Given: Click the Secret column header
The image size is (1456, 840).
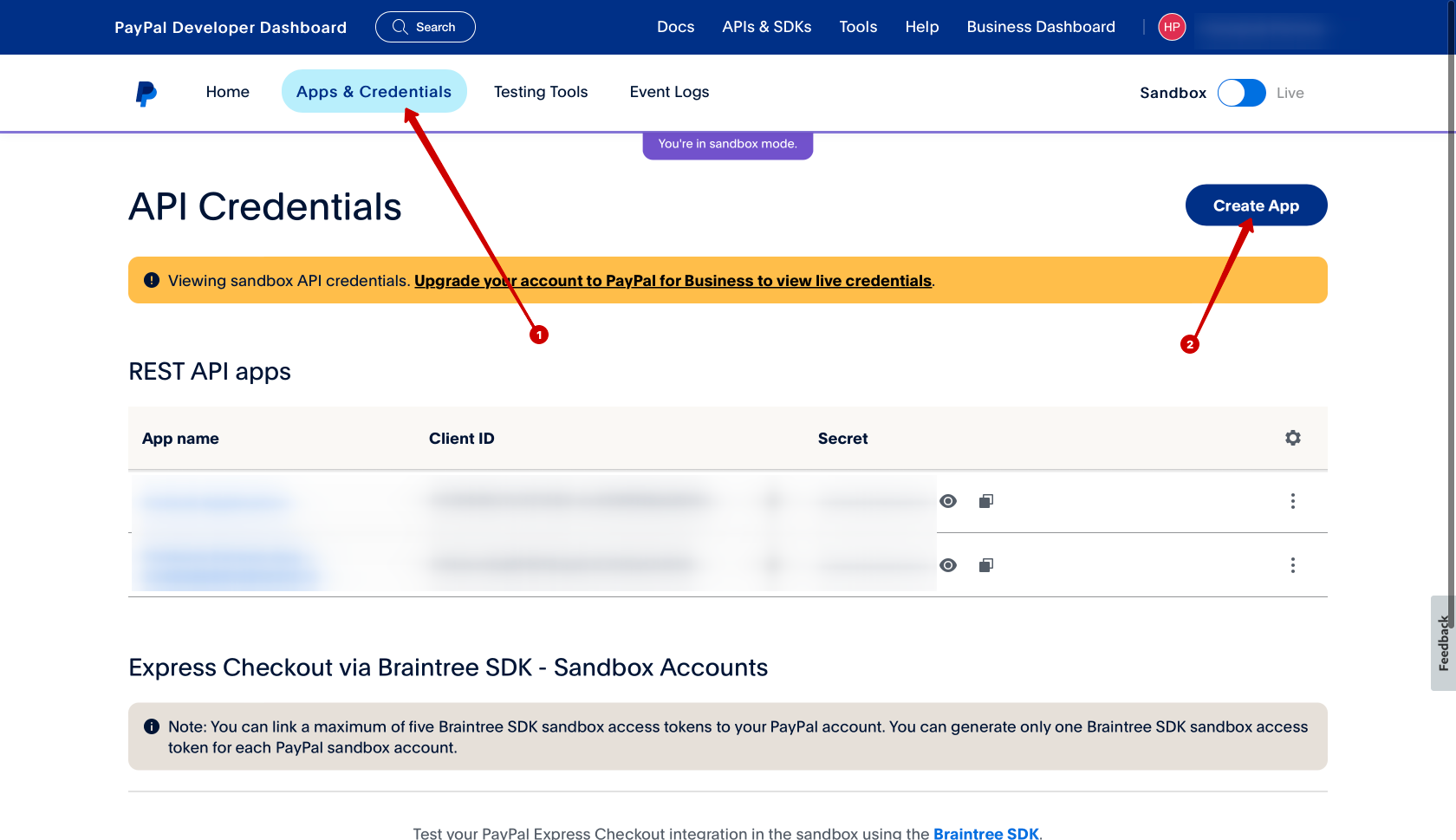Looking at the screenshot, I should point(843,439).
